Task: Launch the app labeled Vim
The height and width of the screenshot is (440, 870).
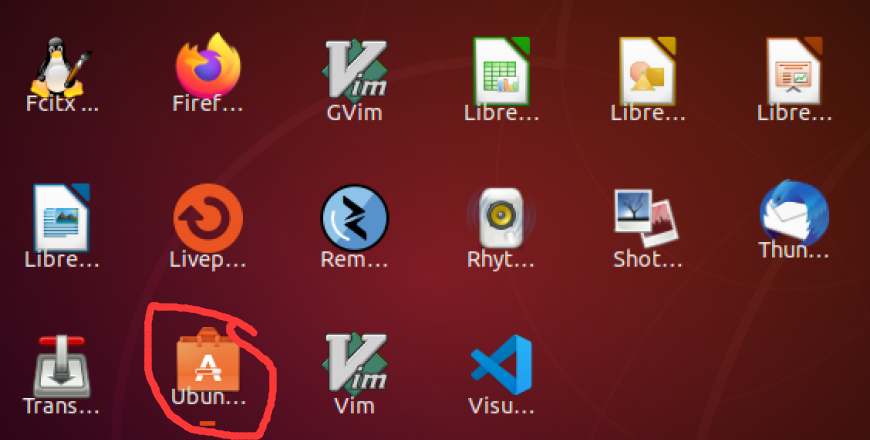Action: [355, 363]
